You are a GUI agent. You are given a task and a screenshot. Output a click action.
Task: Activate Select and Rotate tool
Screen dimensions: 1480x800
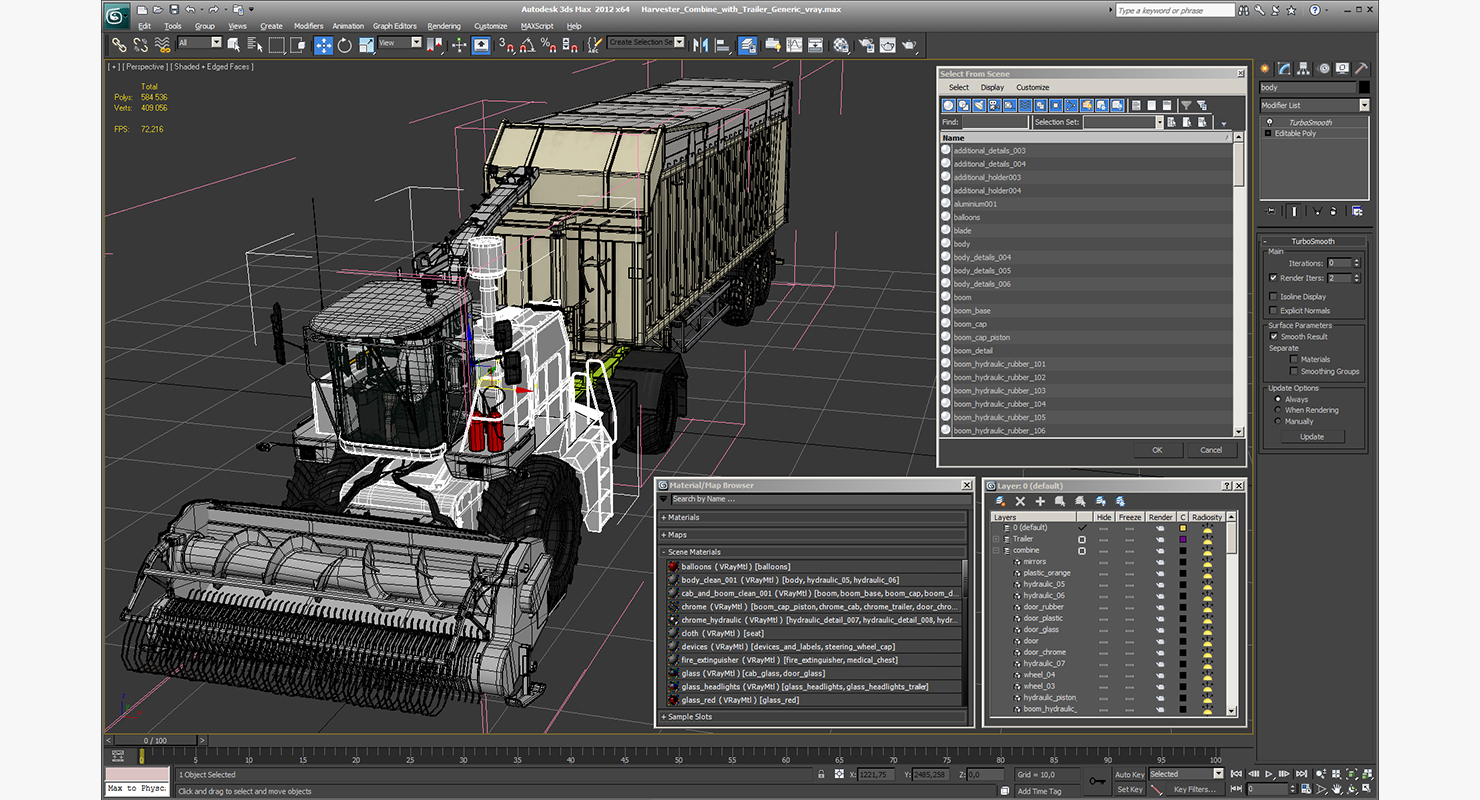pyautogui.click(x=345, y=45)
